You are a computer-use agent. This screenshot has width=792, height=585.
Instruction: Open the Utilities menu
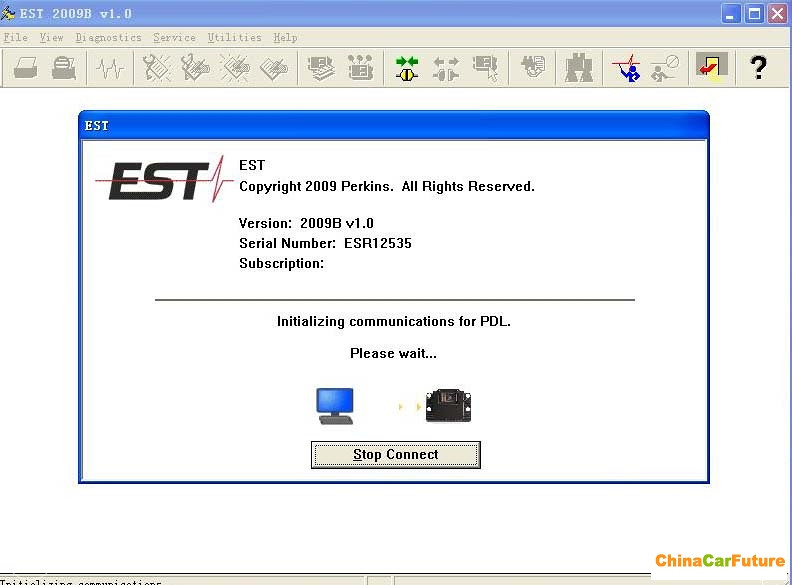click(x=234, y=38)
